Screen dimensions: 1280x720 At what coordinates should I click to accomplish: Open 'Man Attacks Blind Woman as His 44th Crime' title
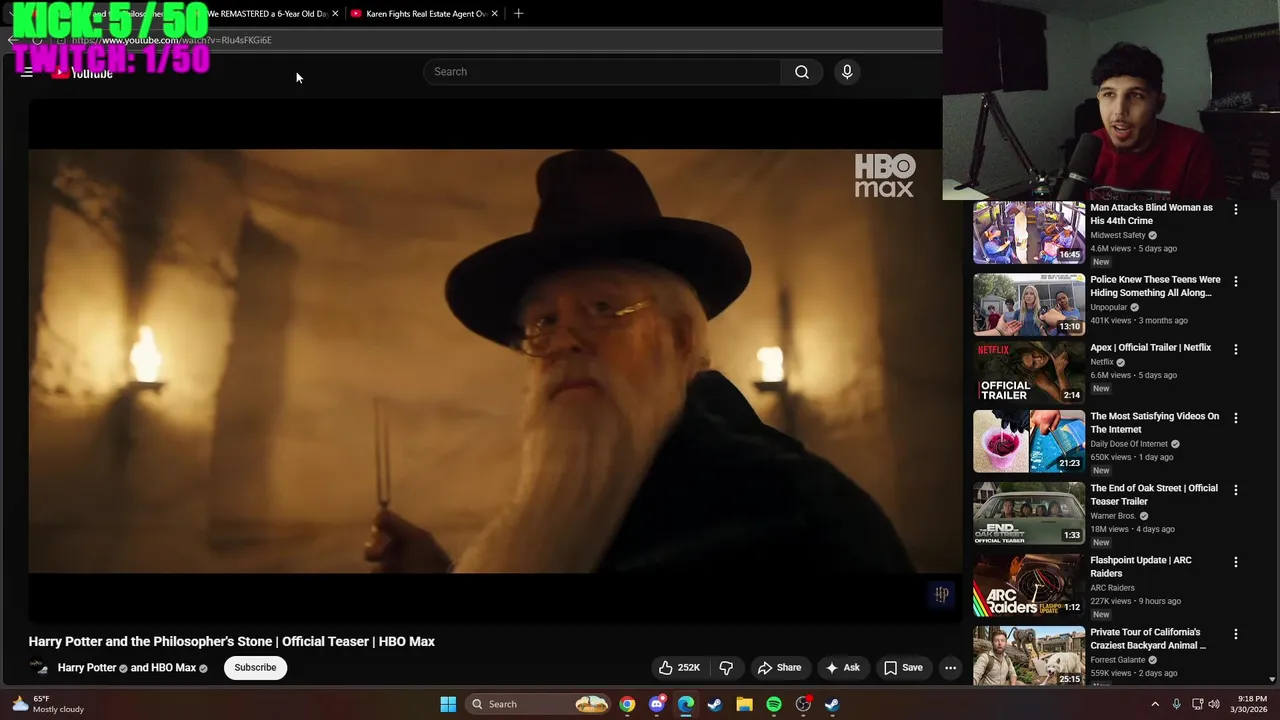1151,214
